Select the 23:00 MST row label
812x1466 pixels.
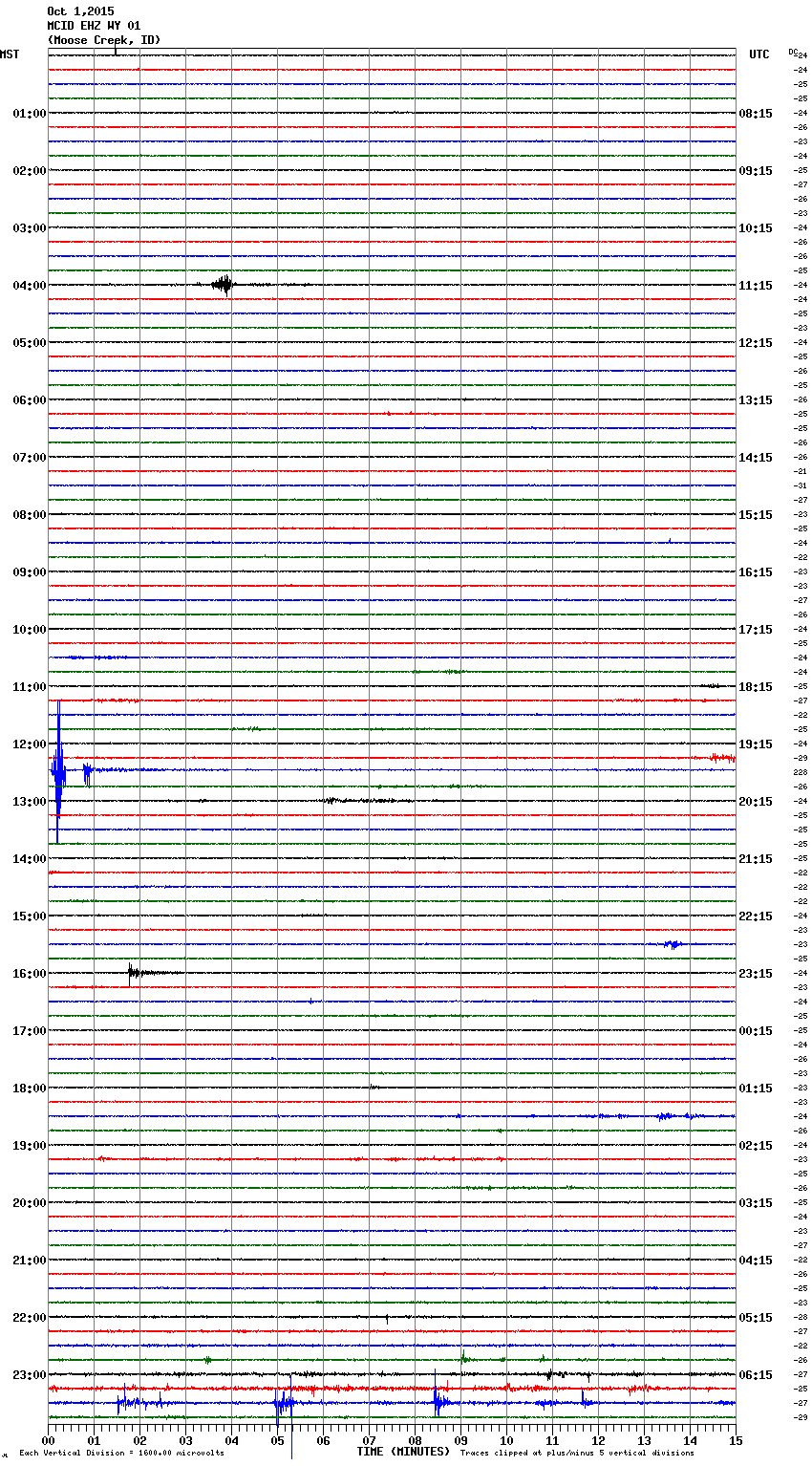[x=29, y=1375]
